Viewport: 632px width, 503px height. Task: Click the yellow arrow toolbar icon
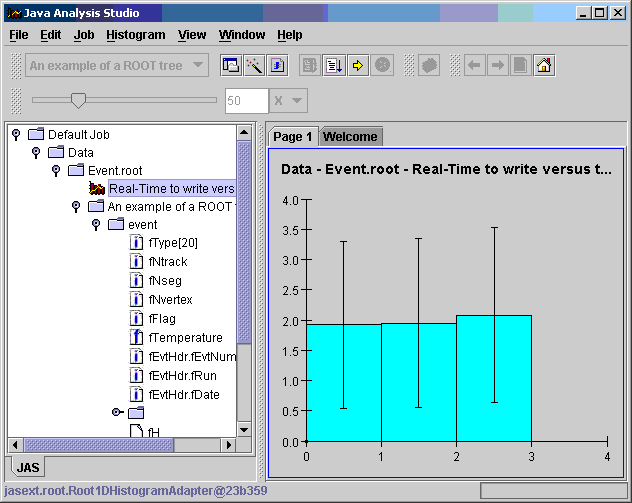(x=358, y=66)
